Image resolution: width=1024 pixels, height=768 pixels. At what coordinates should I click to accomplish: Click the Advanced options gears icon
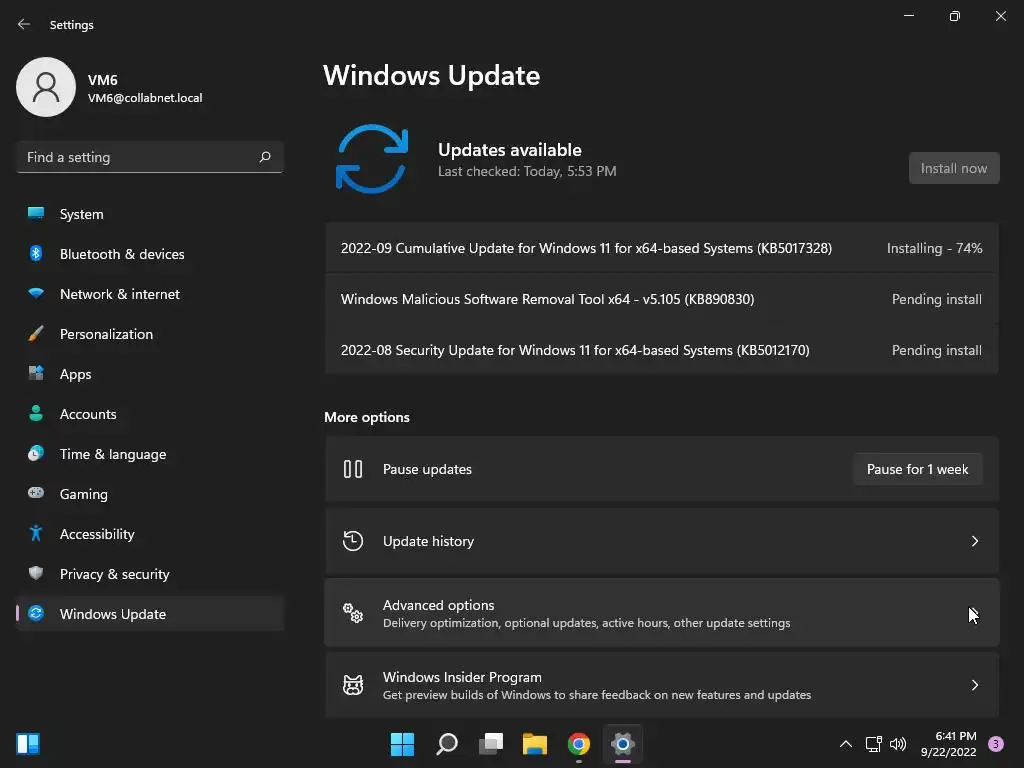click(x=353, y=613)
